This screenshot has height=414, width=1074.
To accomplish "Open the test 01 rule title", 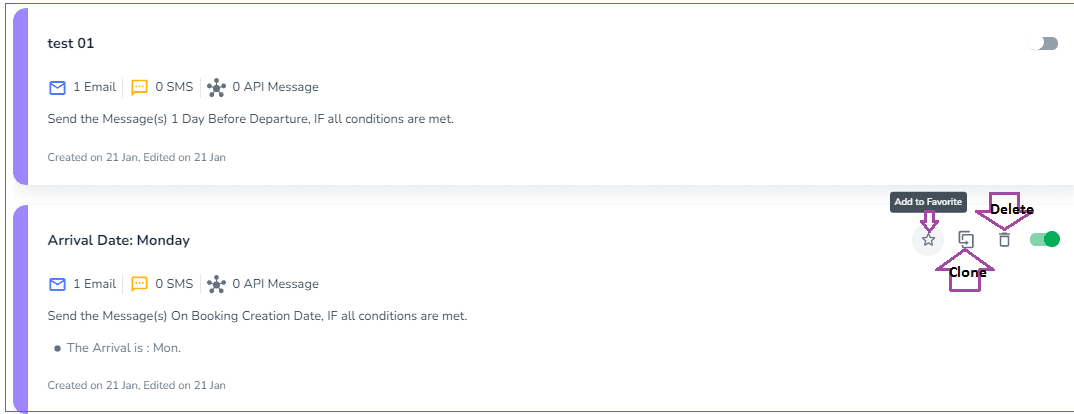I will pos(71,43).
